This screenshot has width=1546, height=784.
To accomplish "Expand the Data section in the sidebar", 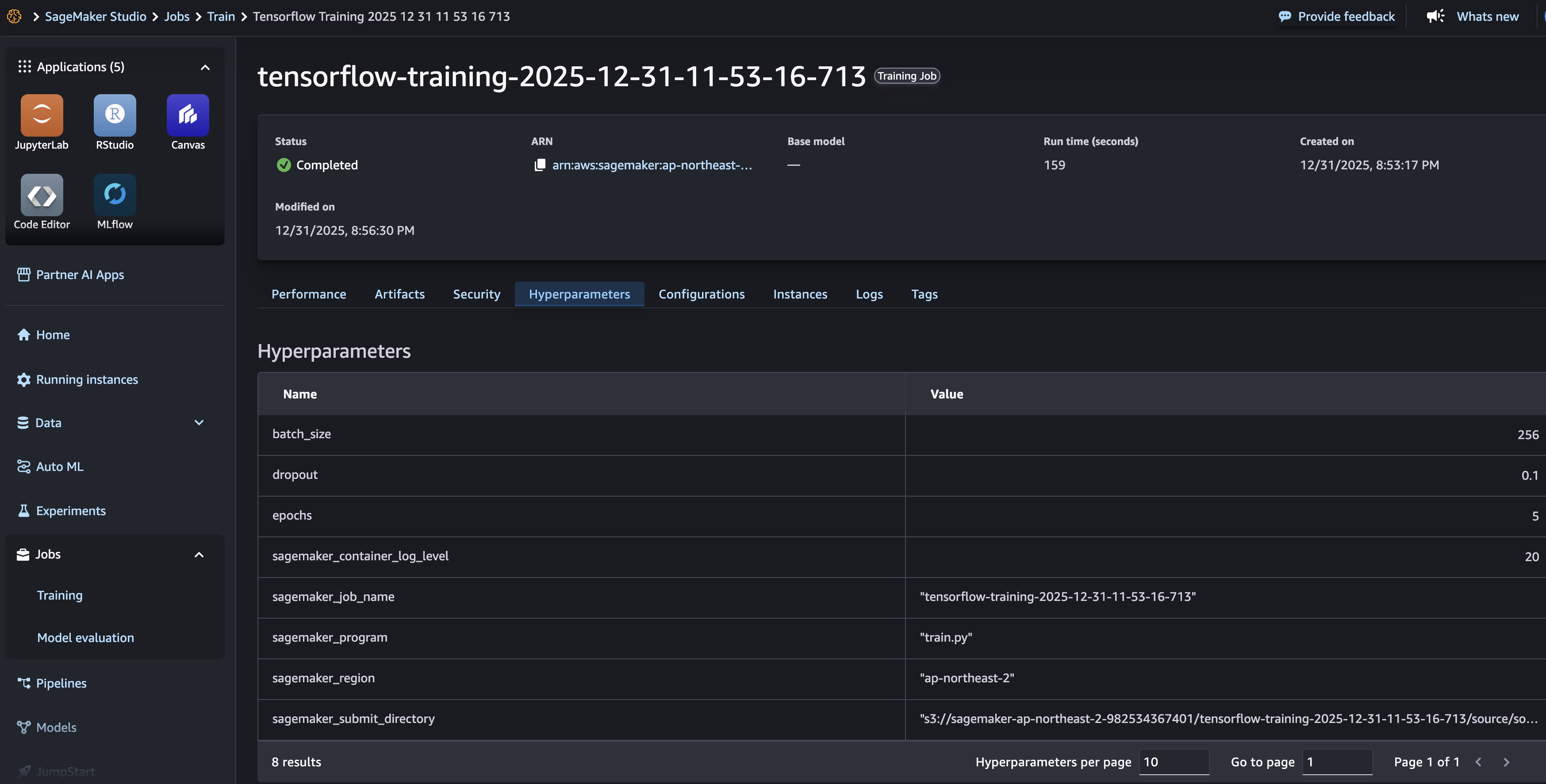I will pyautogui.click(x=199, y=423).
